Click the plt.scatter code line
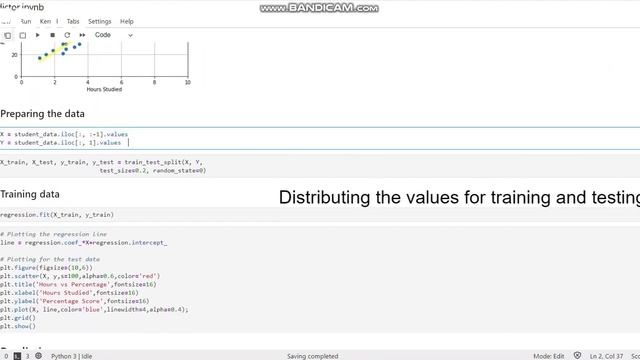The width and height of the screenshot is (640, 360). point(80,276)
